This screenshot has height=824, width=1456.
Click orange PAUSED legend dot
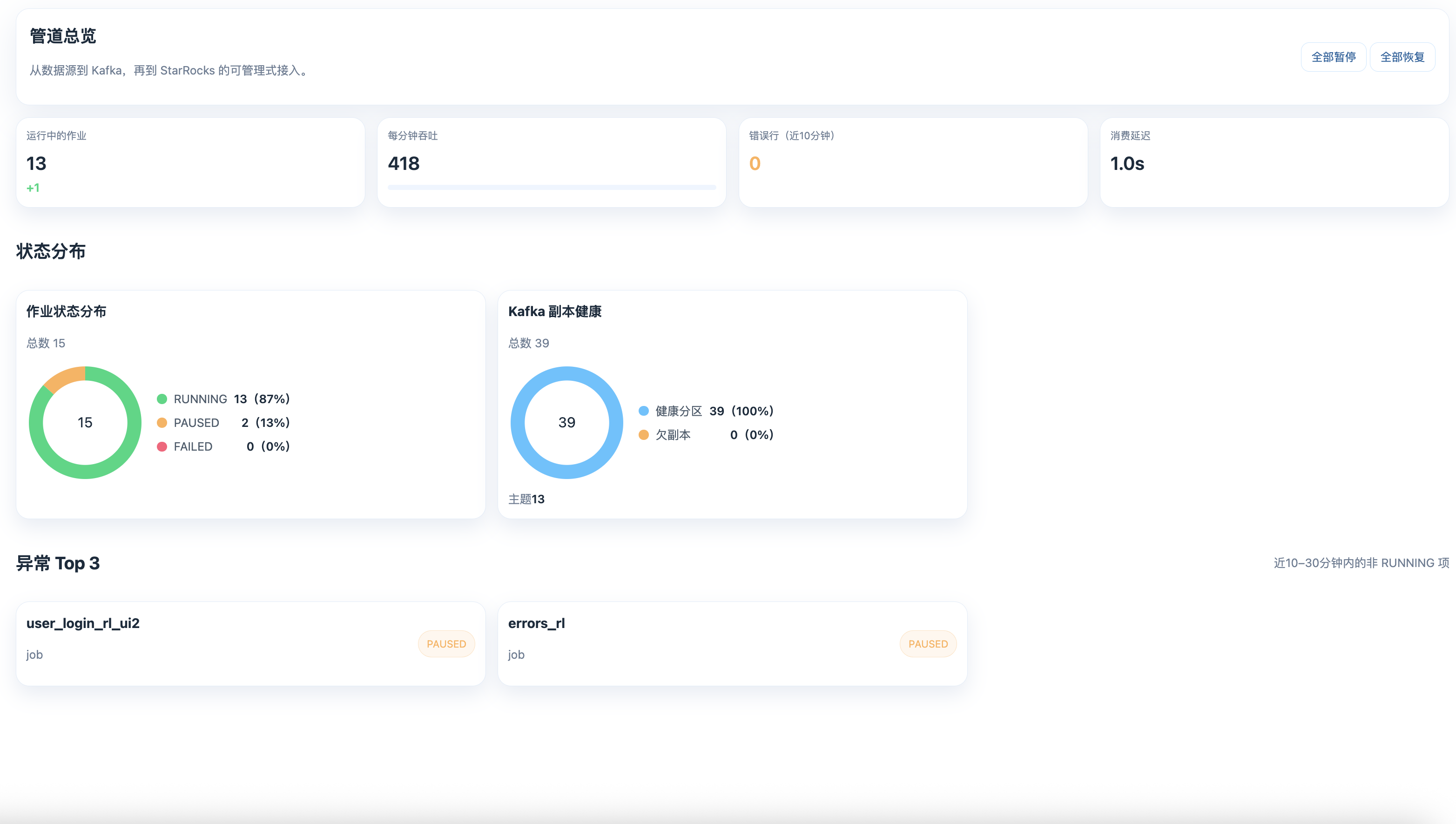pos(162,423)
